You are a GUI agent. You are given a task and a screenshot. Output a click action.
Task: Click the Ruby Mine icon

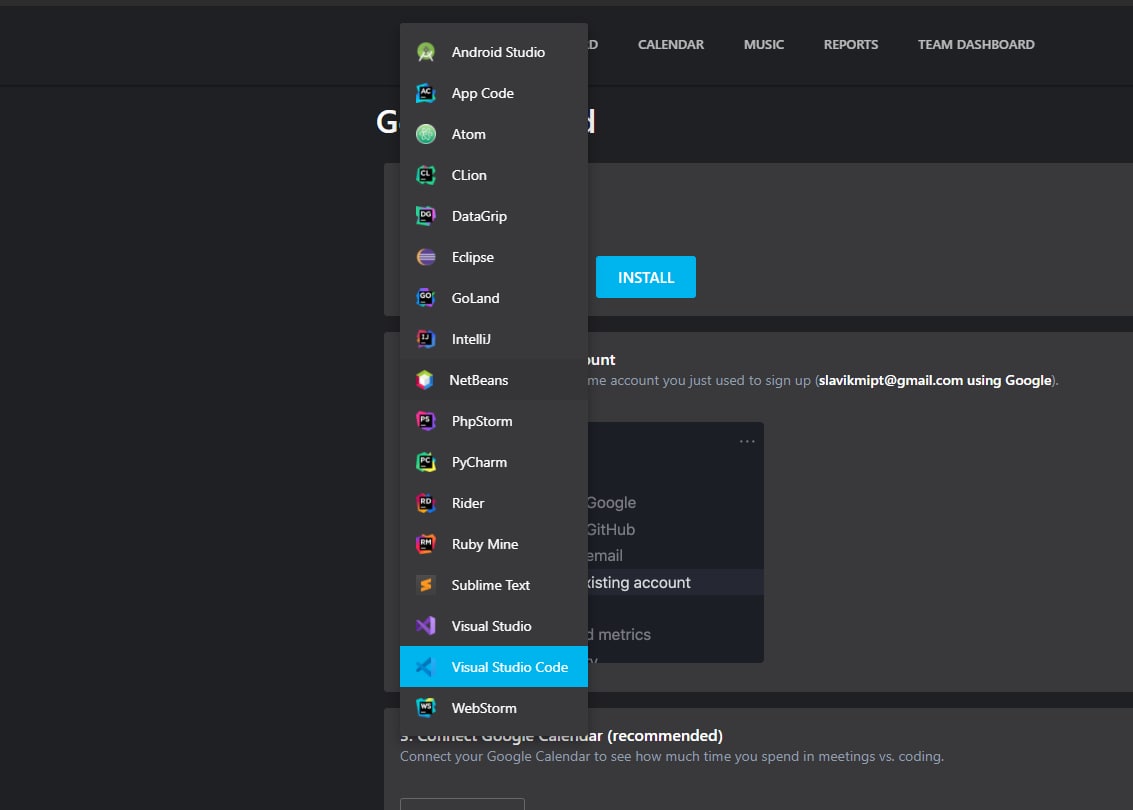(x=426, y=544)
